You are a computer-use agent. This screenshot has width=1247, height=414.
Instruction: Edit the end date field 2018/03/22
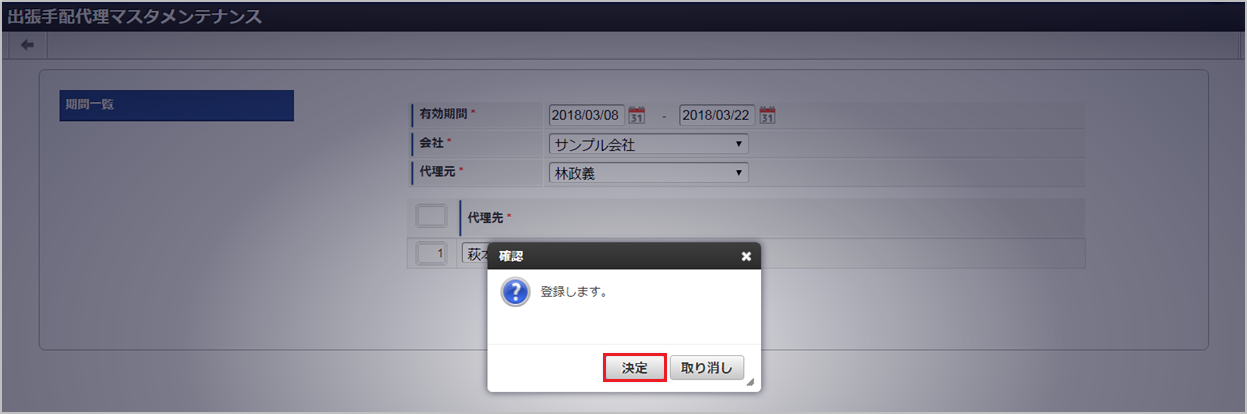[x=717, y=114]
